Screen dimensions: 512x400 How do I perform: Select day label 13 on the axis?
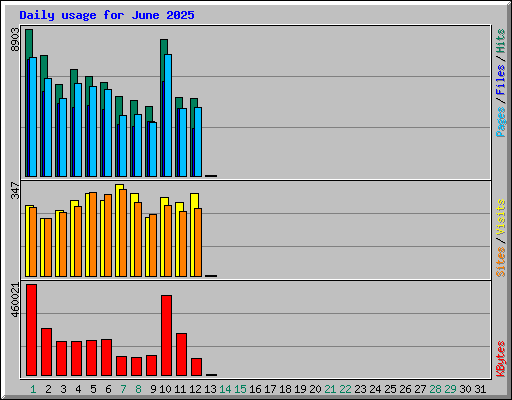210,389
